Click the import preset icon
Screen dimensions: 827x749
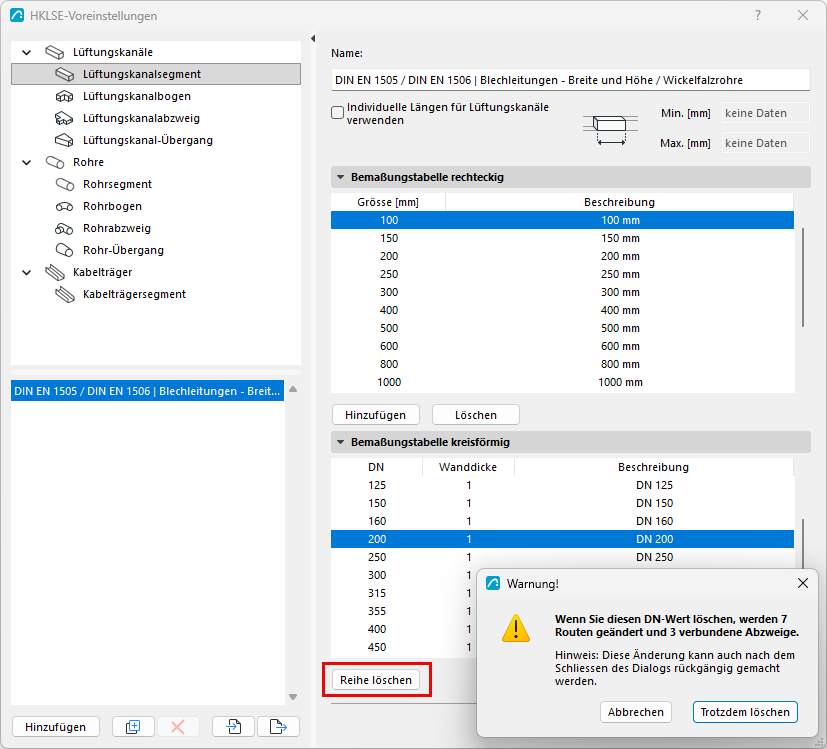[234, 727]
